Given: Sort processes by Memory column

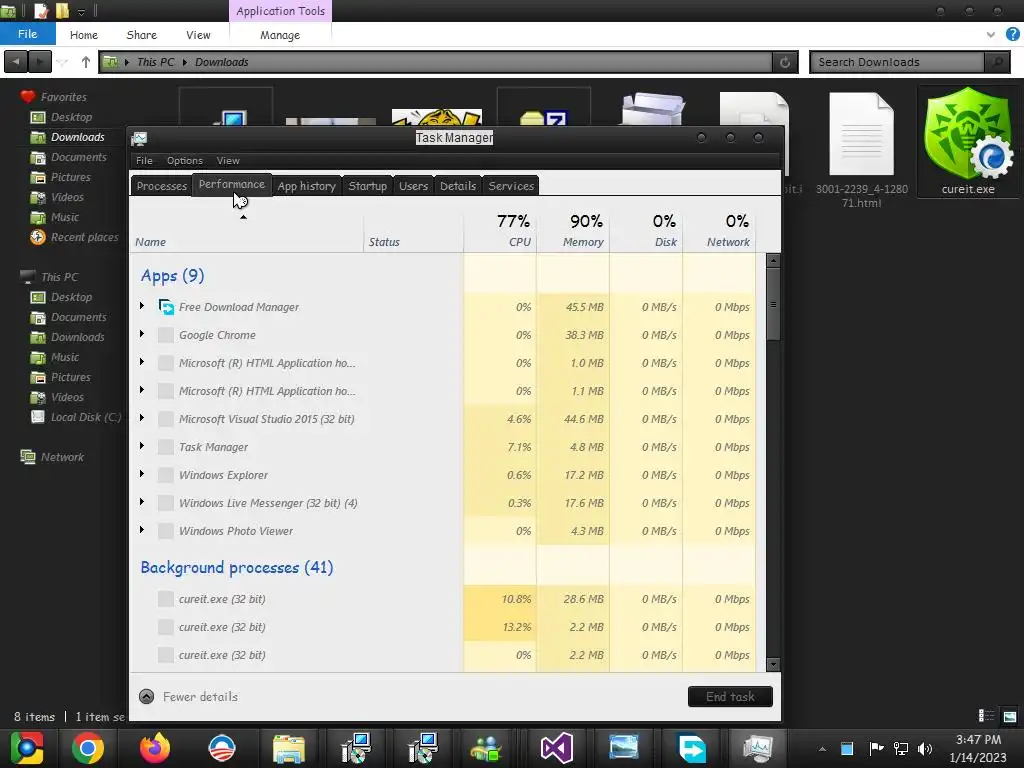Looking at the screenshot, I should click(573, 231).
